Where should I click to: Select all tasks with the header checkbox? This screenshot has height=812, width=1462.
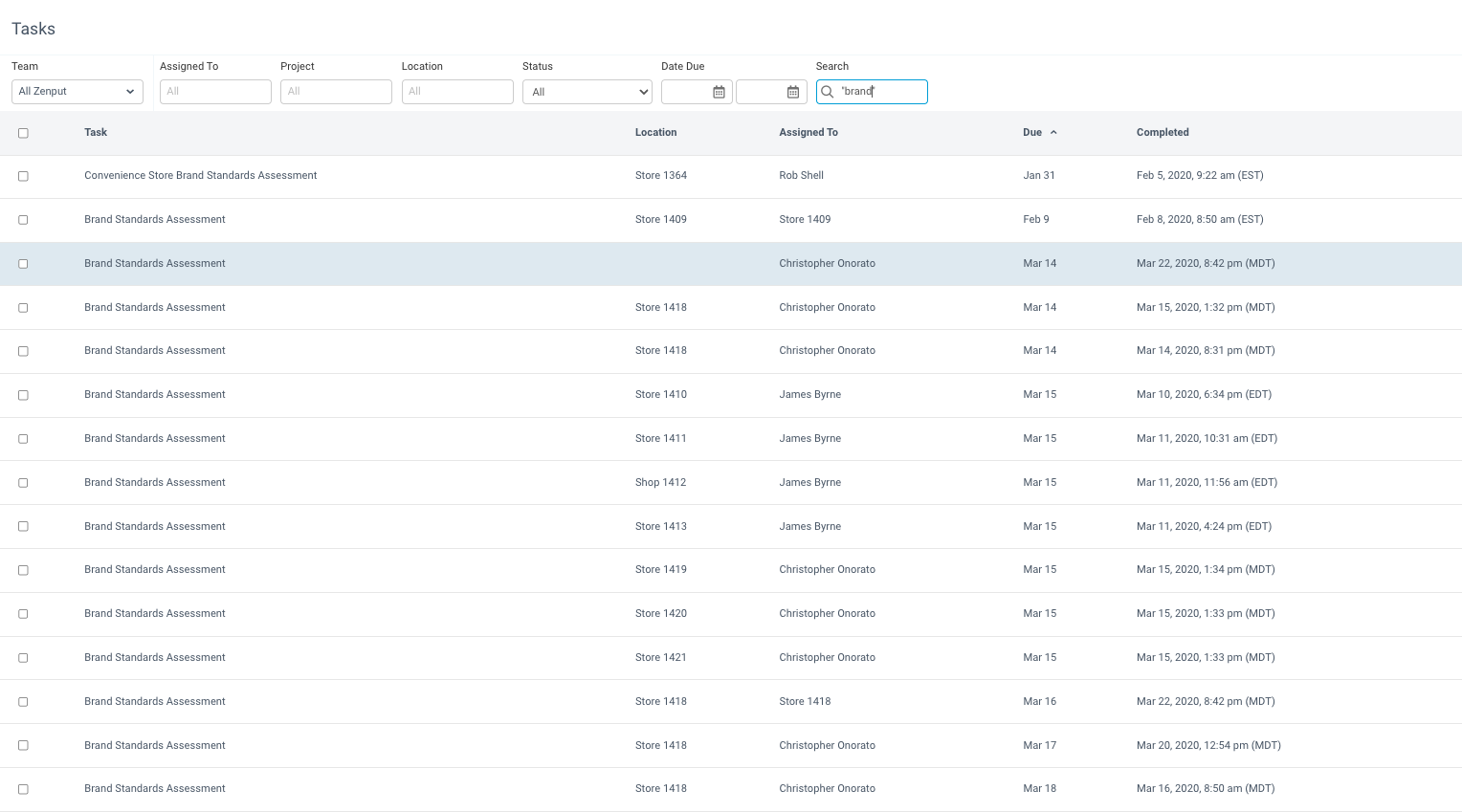23,133
